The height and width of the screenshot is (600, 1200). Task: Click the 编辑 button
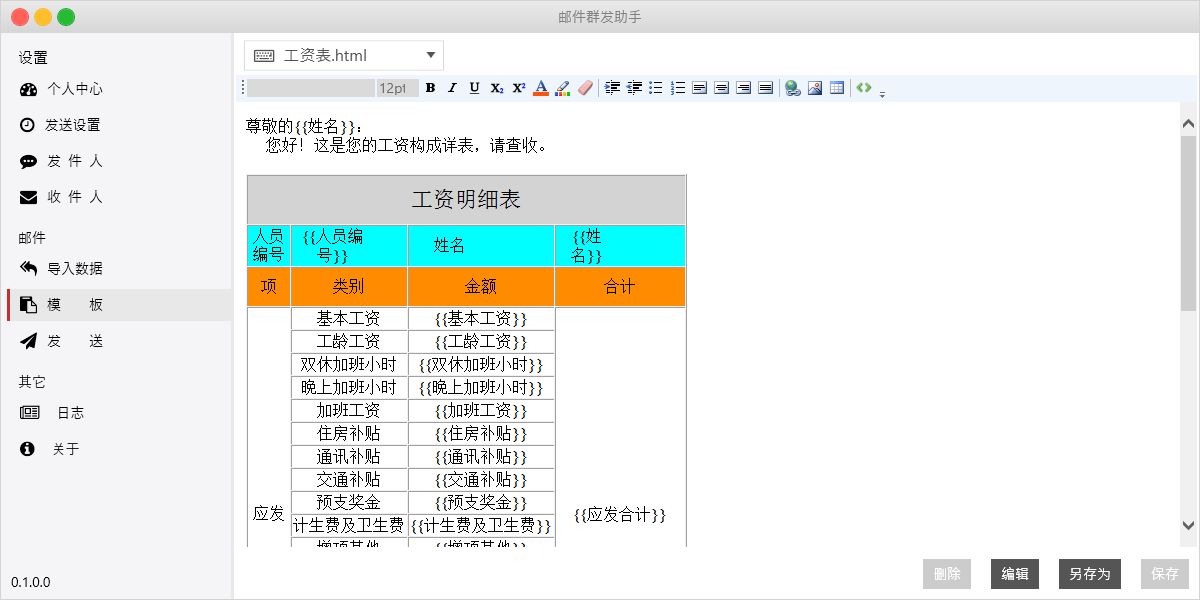[x=1015, y=574]
